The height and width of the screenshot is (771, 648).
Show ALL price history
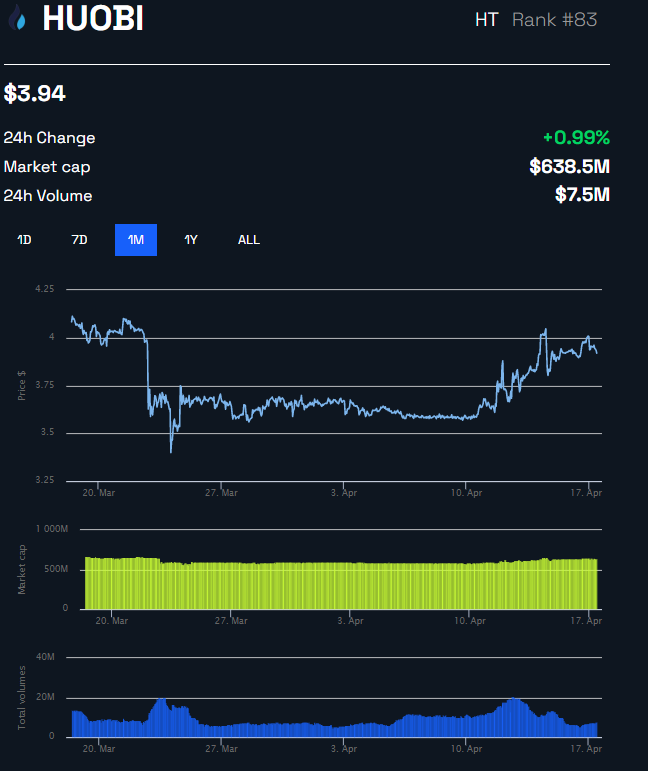pyautogui.click(x=249, y=240)
